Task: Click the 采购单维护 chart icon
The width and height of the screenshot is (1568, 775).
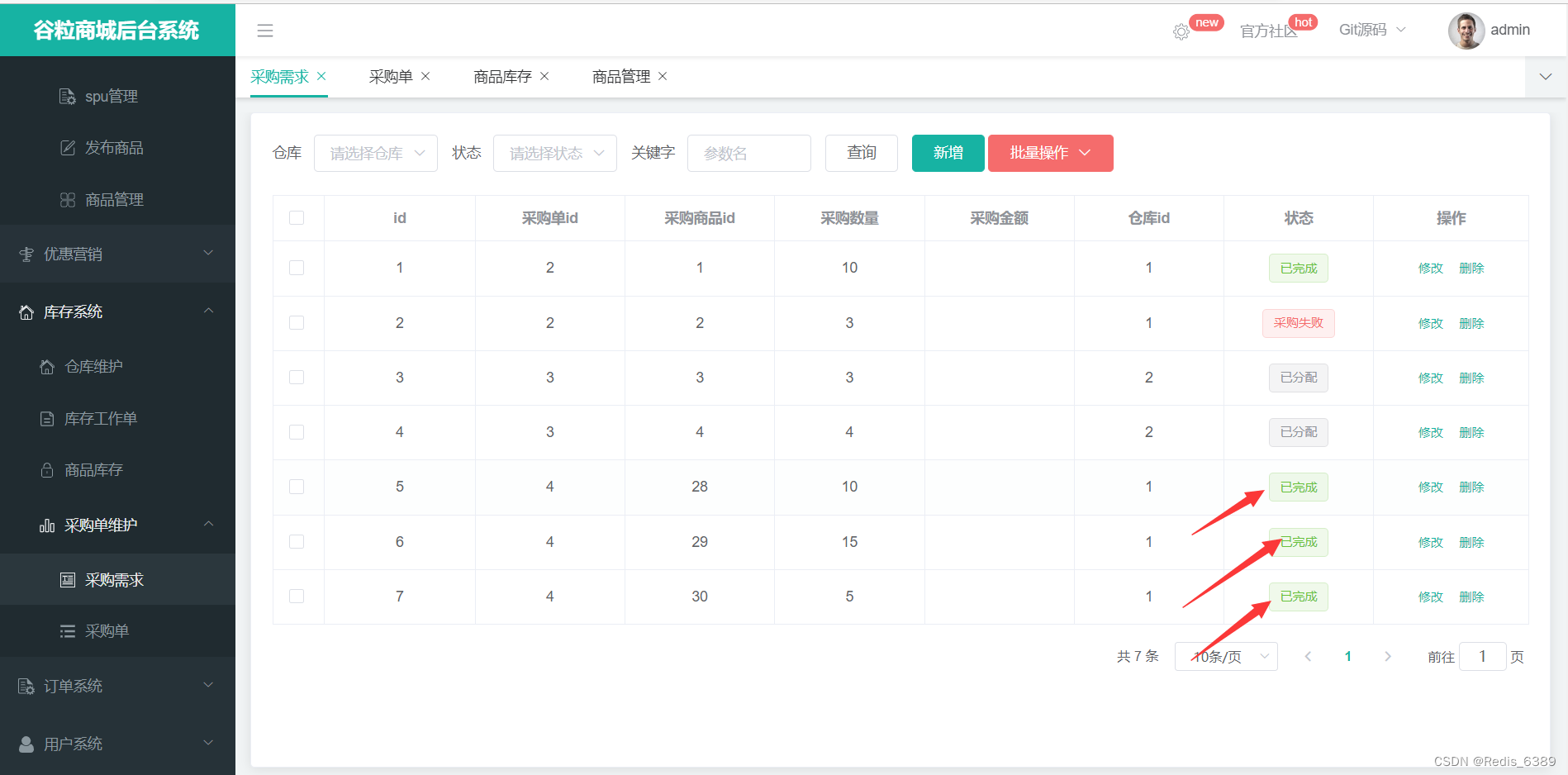Action: 47,525
